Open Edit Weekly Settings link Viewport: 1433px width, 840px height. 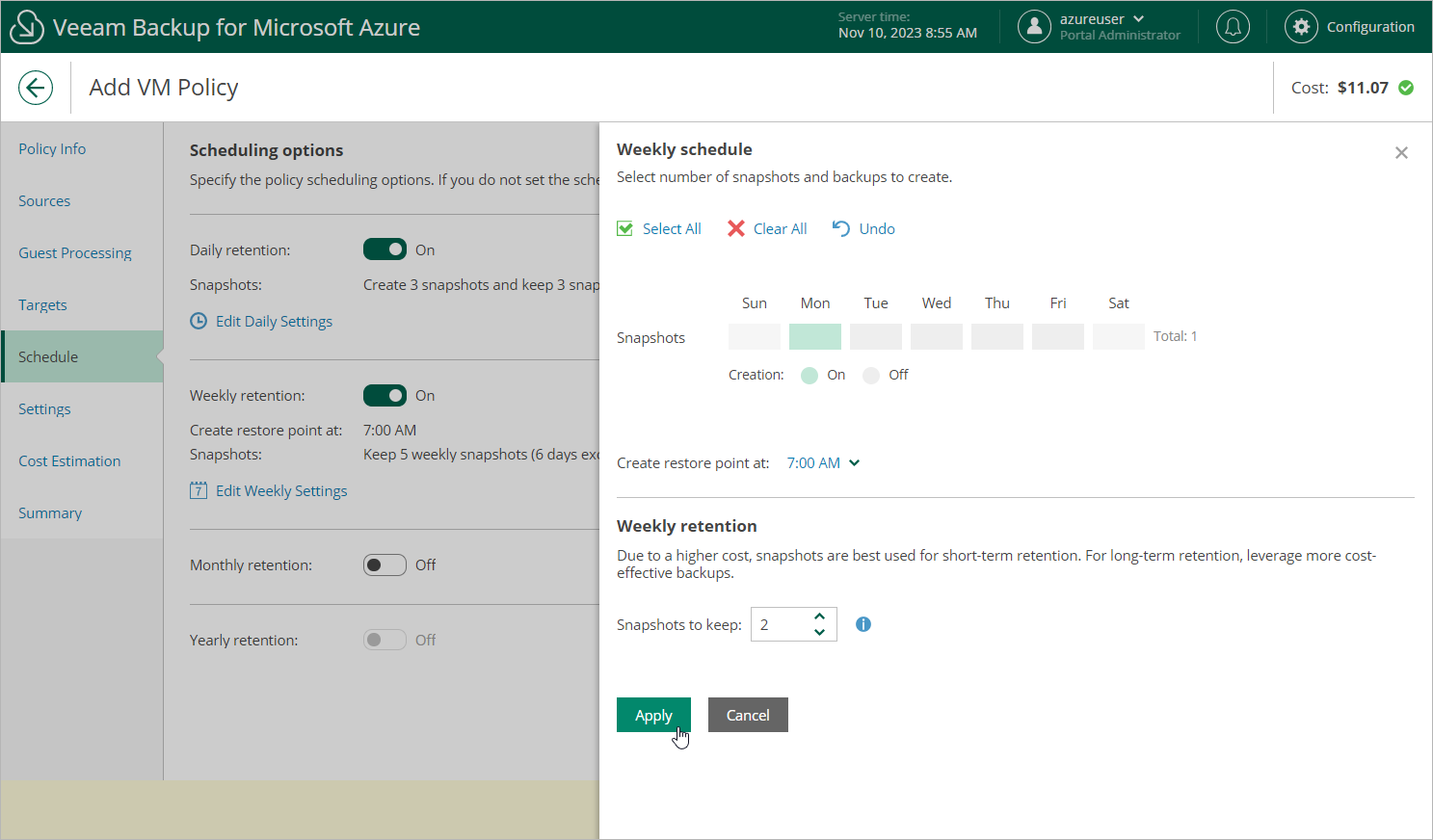coord(281,490)
